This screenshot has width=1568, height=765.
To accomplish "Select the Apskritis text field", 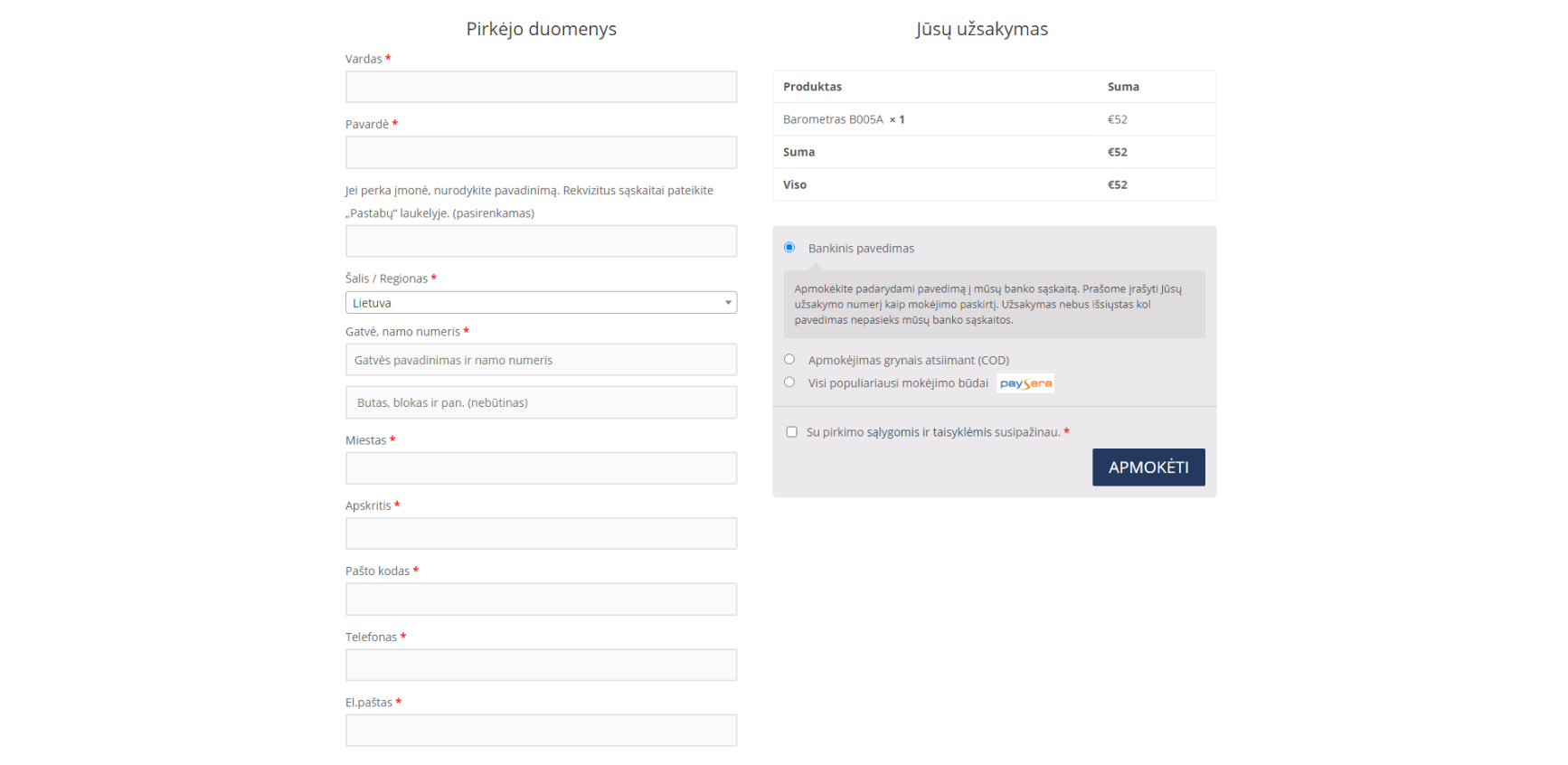I will click(x=541, y=534).
